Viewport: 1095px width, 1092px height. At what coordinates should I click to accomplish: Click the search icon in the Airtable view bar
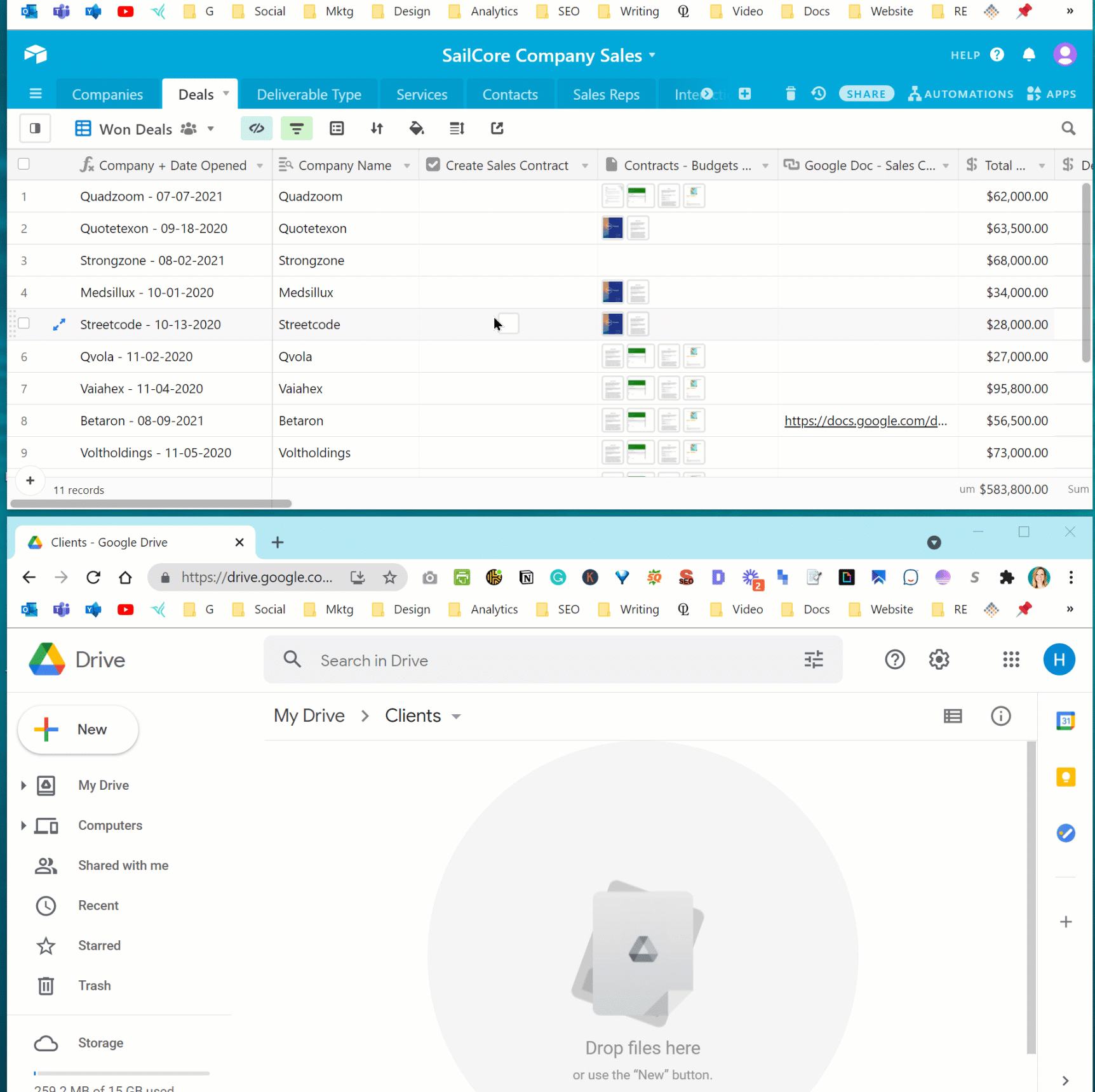coord(1069,128)
